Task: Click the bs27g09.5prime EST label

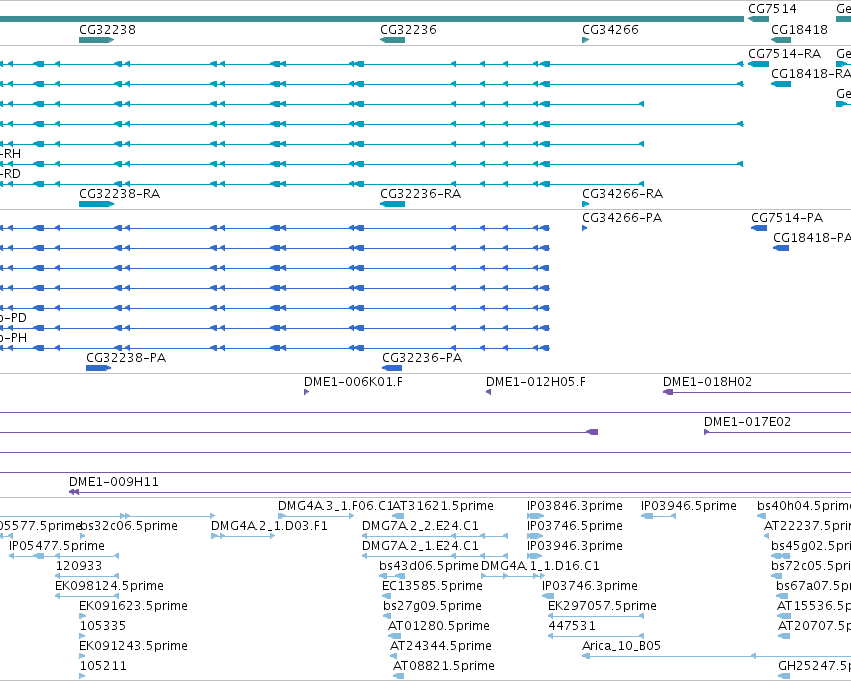Action: click(x=432, y=606)
